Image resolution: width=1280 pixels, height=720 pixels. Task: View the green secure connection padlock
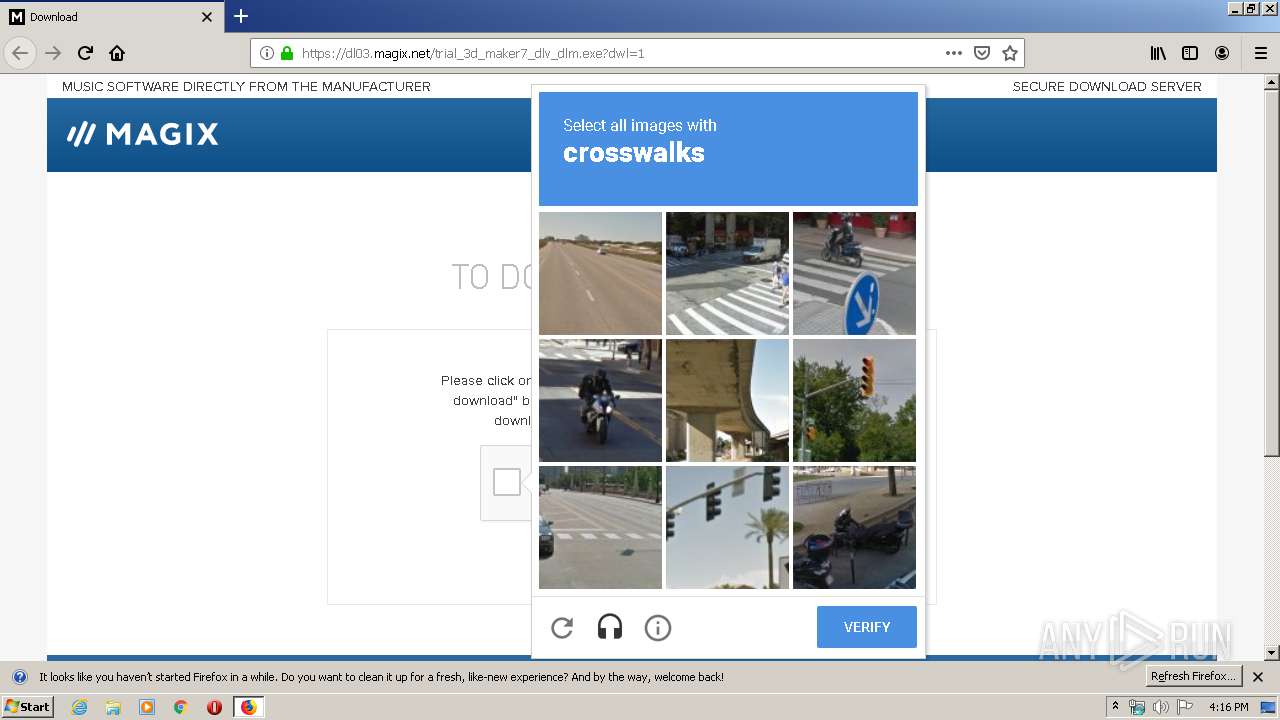pyautogui.click(x=287, y=53)
